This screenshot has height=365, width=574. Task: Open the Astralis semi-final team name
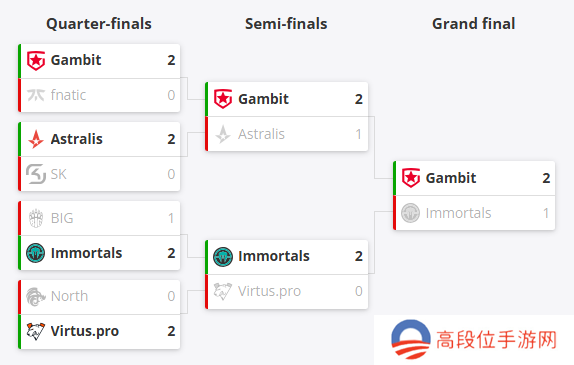pyautogui.click(x=261, y=134)
